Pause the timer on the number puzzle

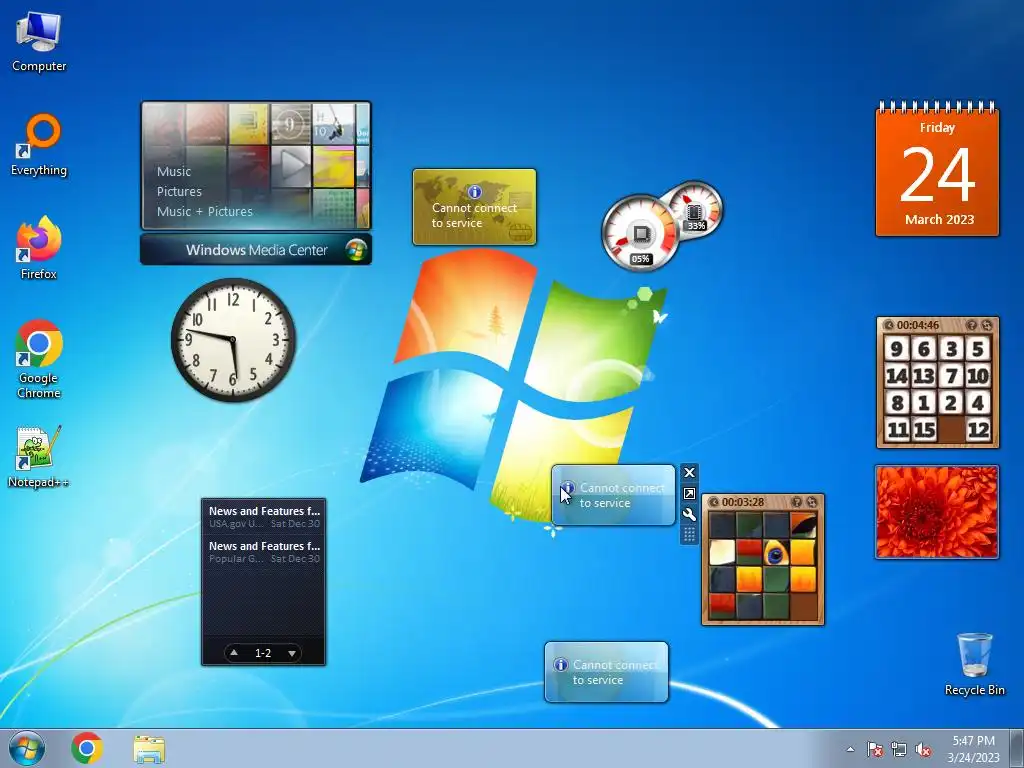pyautogui.click(x=889, y=325)
